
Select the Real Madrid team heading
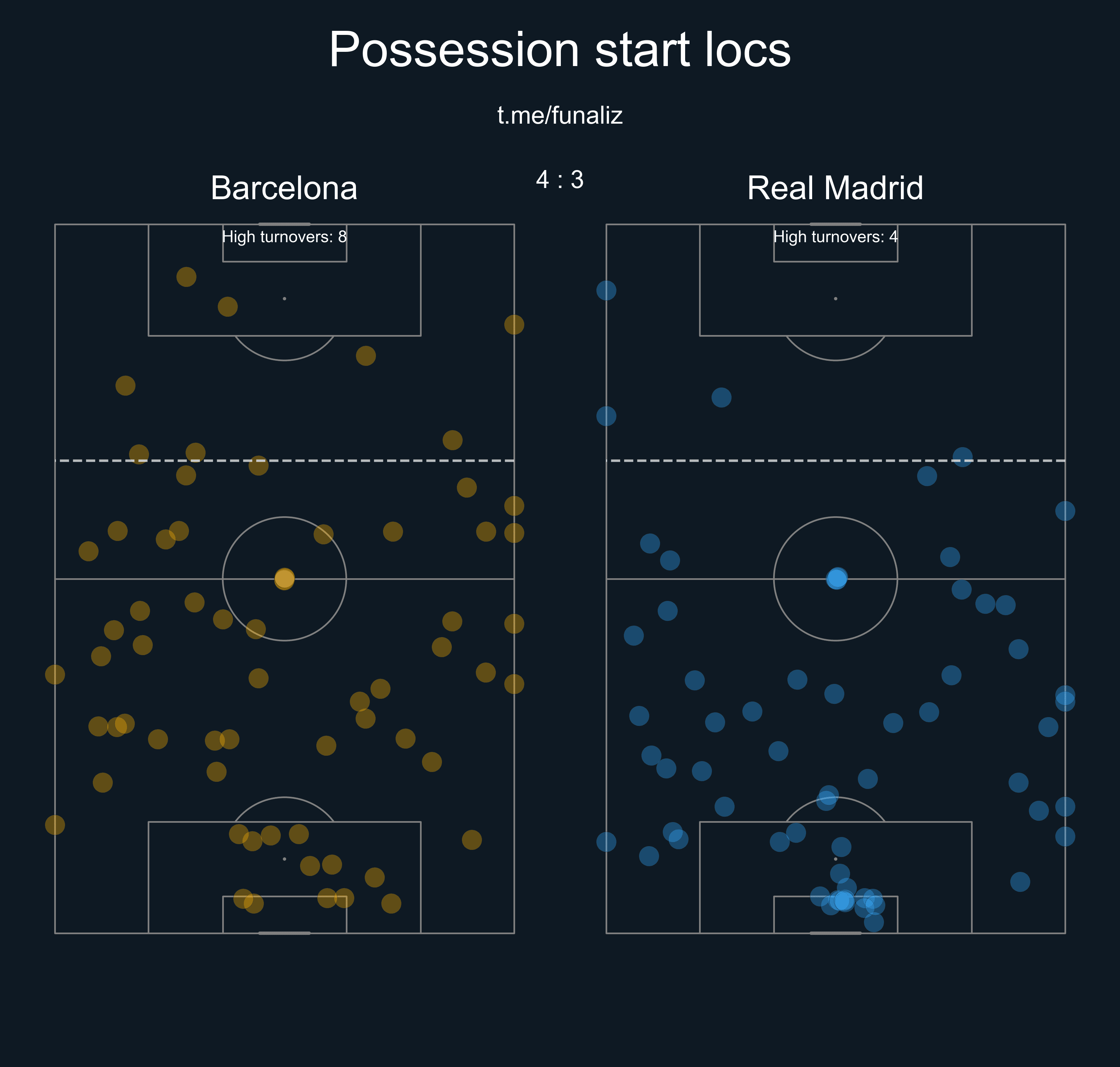click(834, 188)
